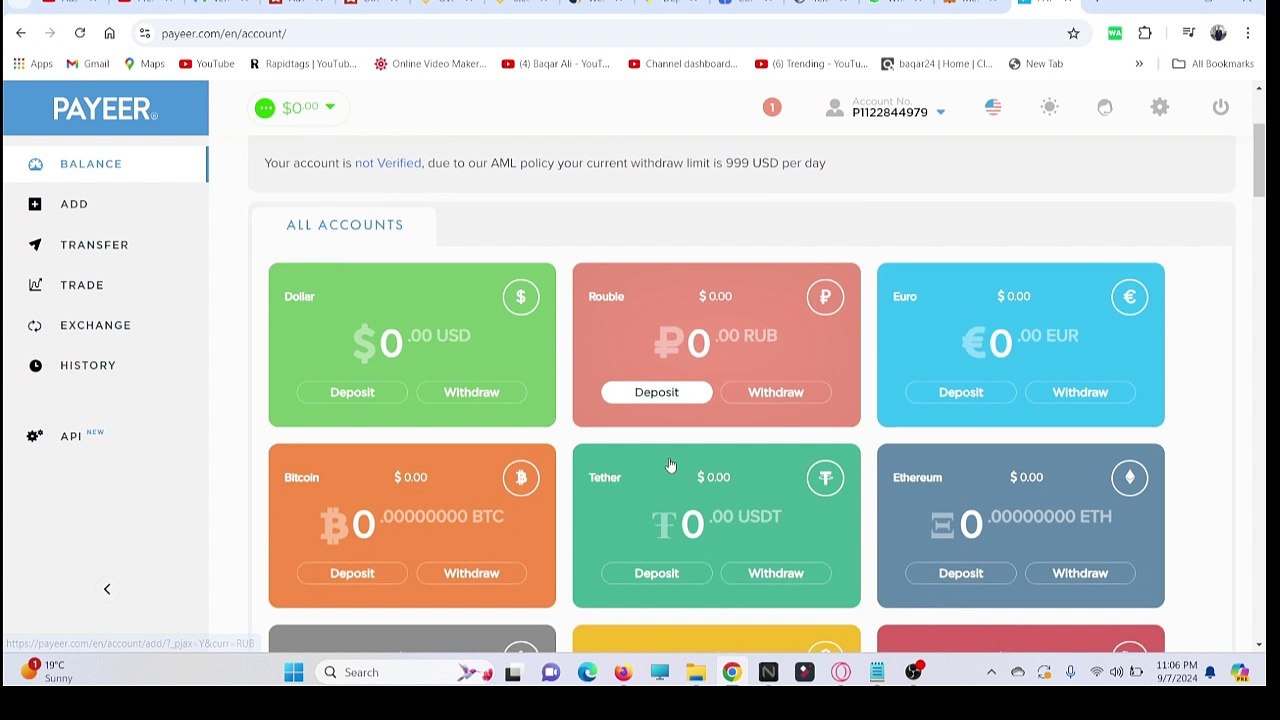Open the Gmail bookmark
The width and height of the screenshot is (1280, 720).
88,64
